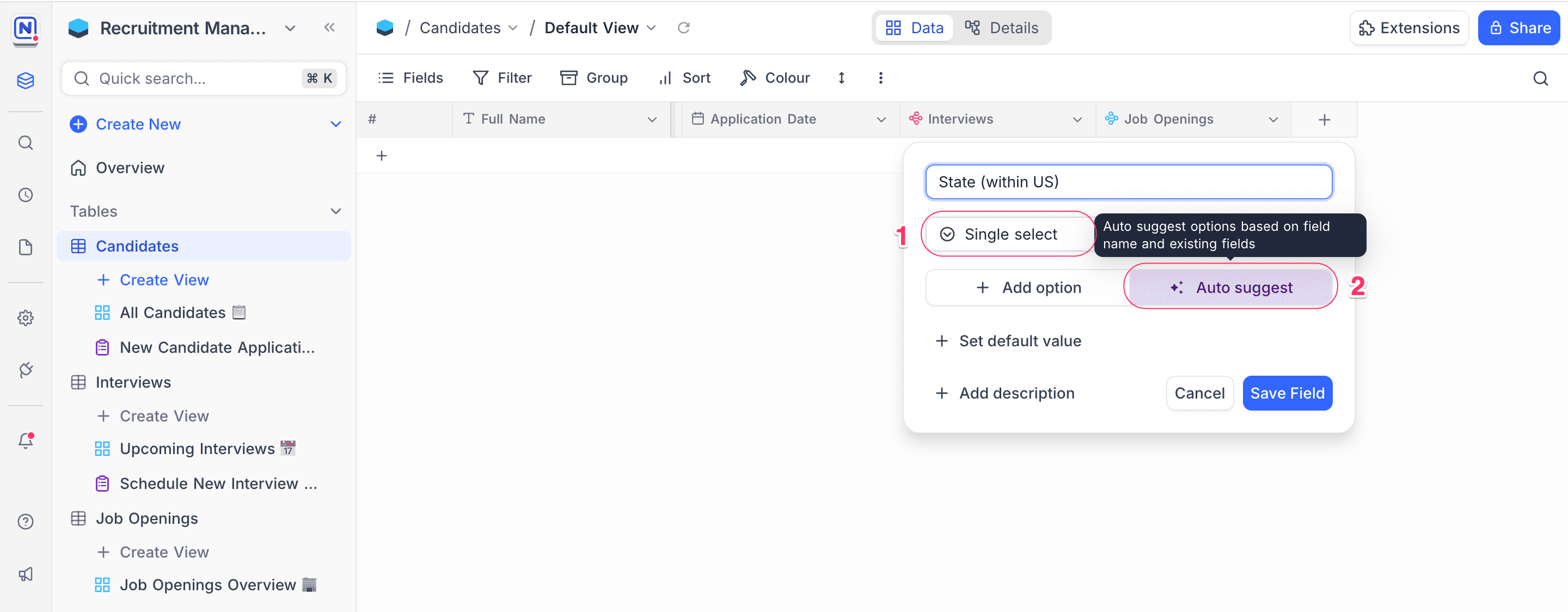Screen dimensions: 1568x612
Task: Open the Upcoming Interviews view
Action: click(197, 449)
